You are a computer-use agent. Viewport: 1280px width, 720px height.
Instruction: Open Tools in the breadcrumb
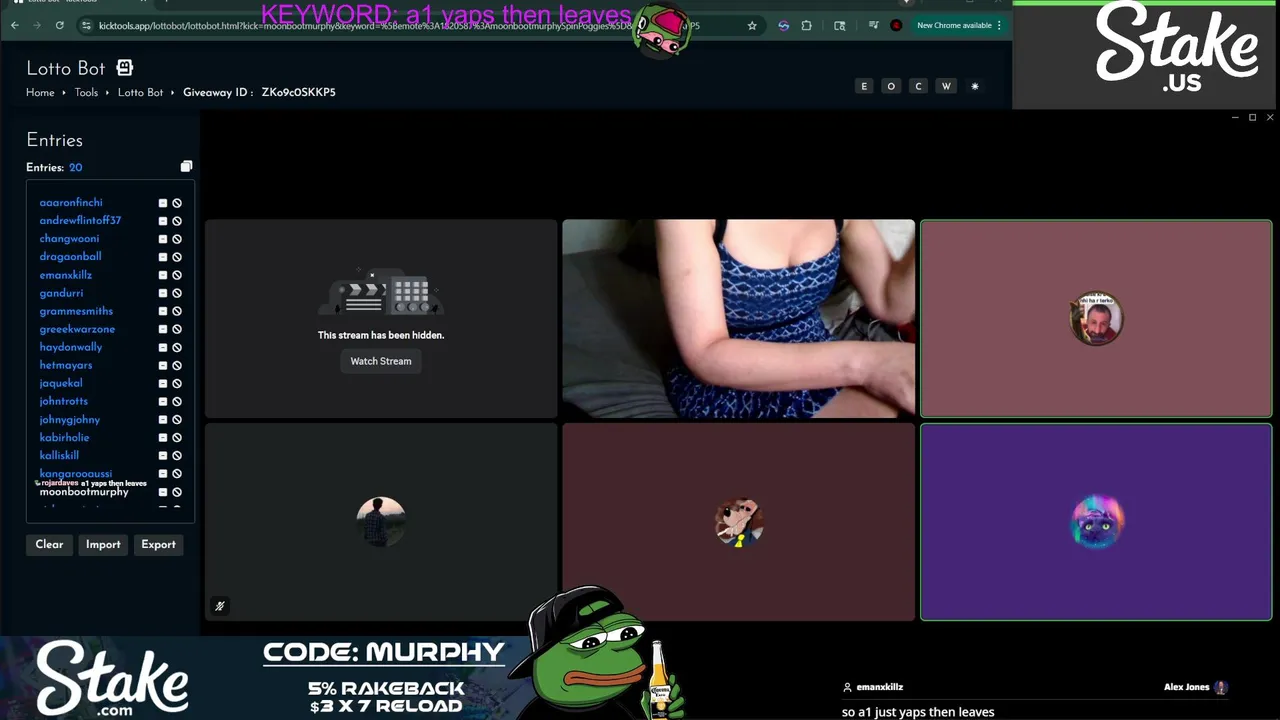[86, 92]
